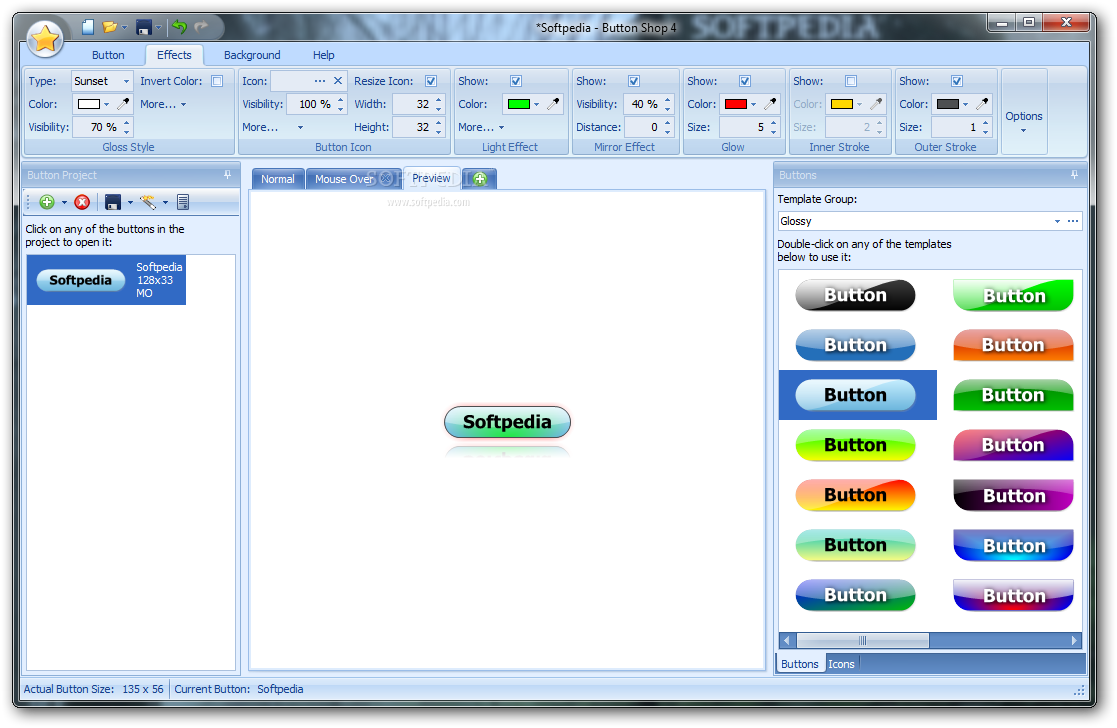
Task: Pick light effect color with eyedropper
Action: pos(553,104)
